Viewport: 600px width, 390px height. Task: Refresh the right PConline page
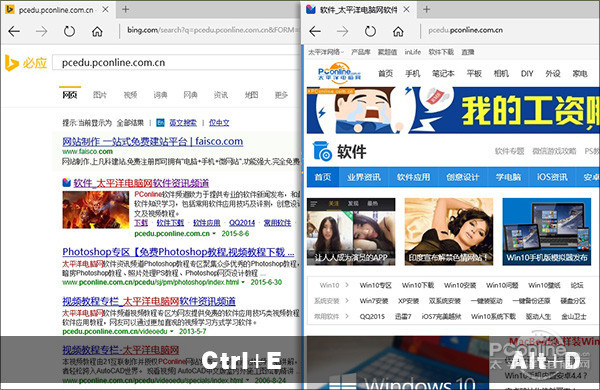[370, 31]
